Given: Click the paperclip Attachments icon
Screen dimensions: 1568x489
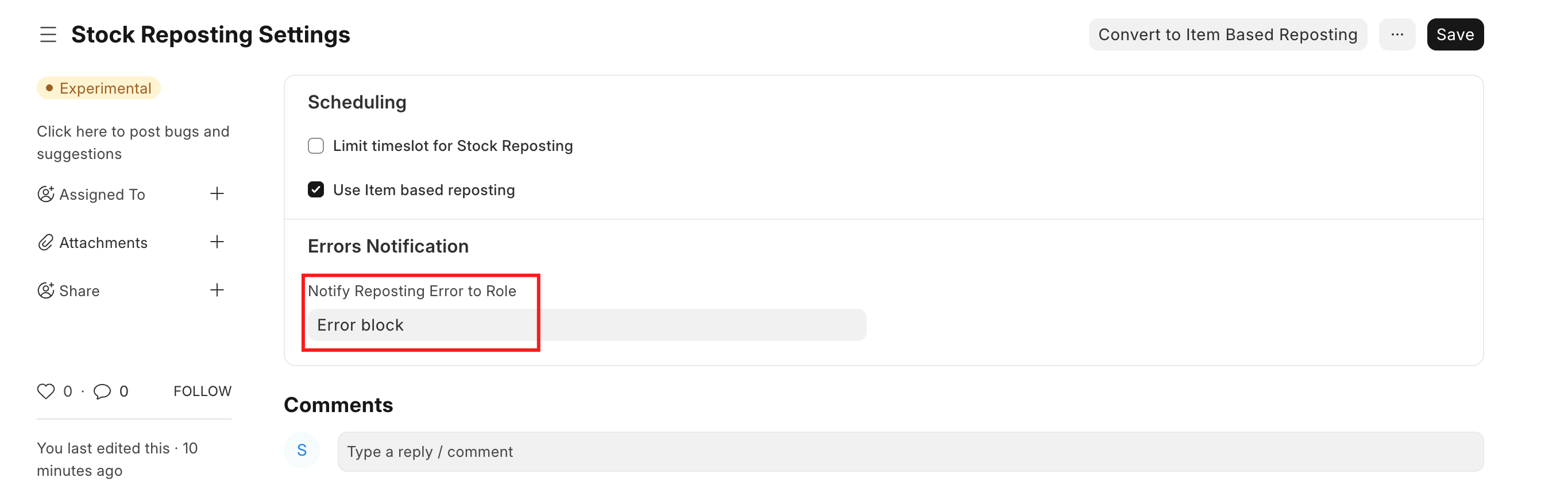Looking at the screenshot, I should pos(45,243).
